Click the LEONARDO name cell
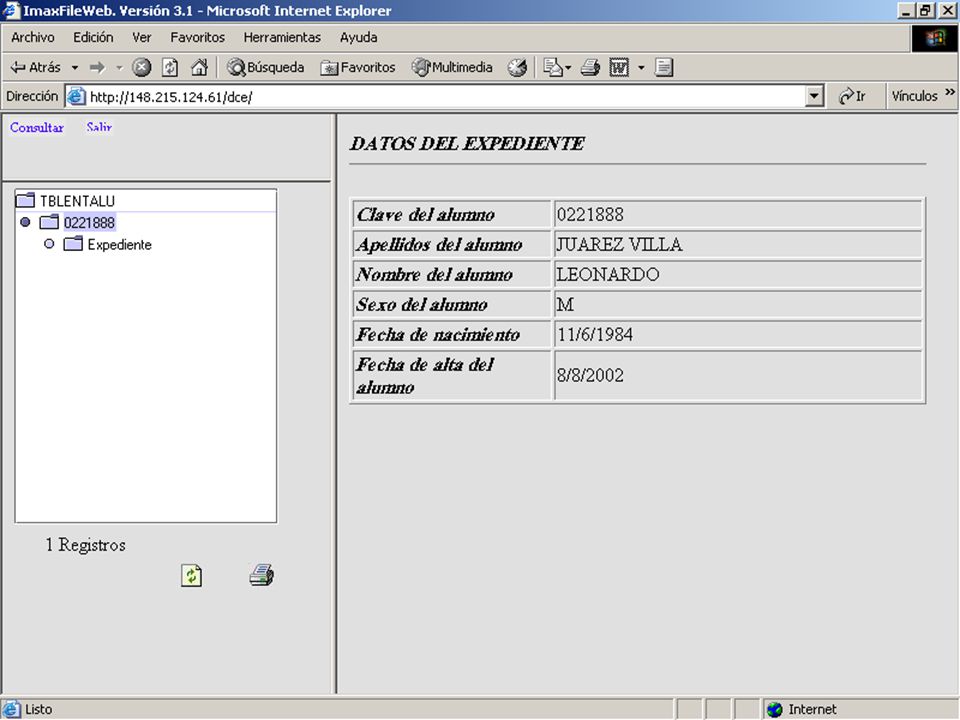This screenshot has width=960, height=720. point(738,274)
